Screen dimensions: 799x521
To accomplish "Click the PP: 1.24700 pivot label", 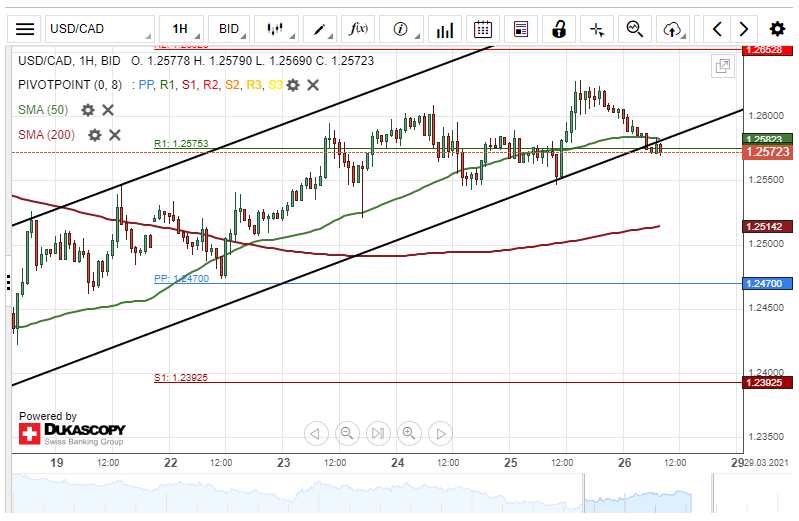I will tap(181, 278).
